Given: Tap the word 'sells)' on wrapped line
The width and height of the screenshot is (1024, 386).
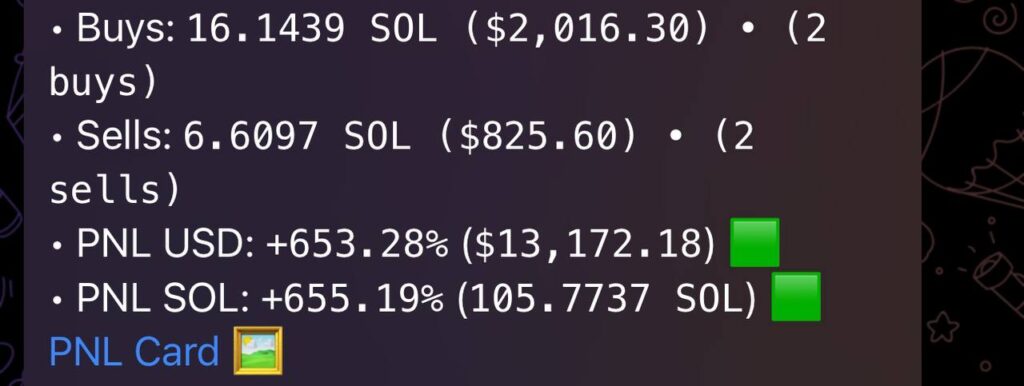Looking at the screenshot, I should tap(114, 191).
